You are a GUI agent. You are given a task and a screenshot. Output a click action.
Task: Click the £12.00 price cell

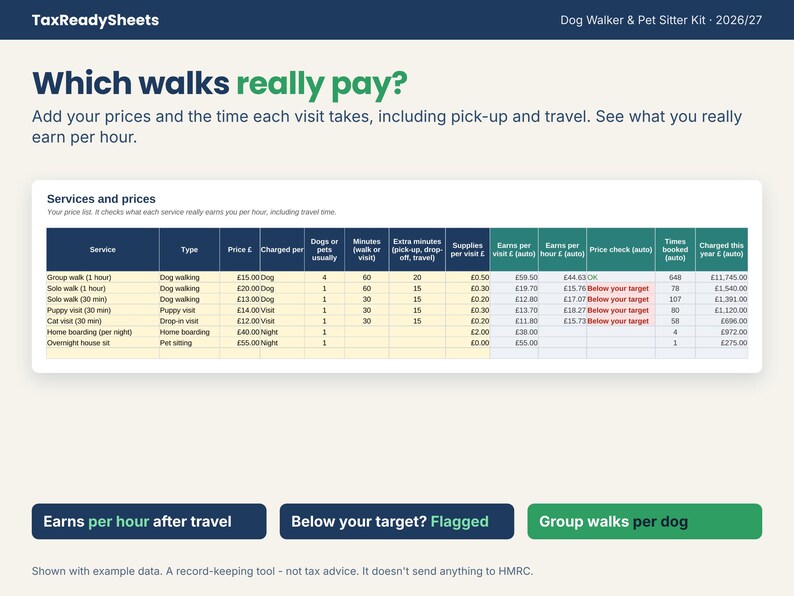tap(240, 321)
